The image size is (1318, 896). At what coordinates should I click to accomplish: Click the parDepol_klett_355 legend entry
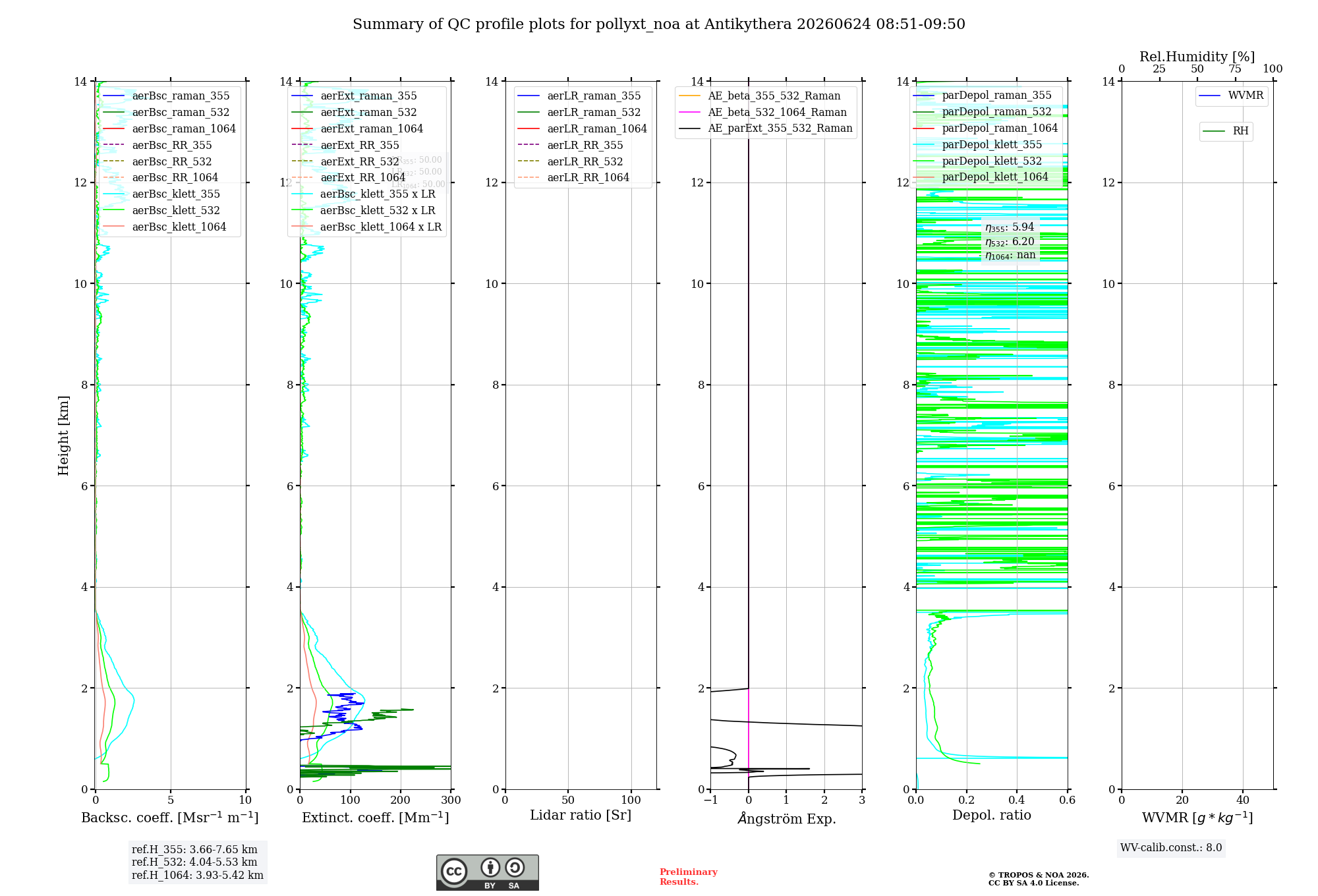(978, 145)
